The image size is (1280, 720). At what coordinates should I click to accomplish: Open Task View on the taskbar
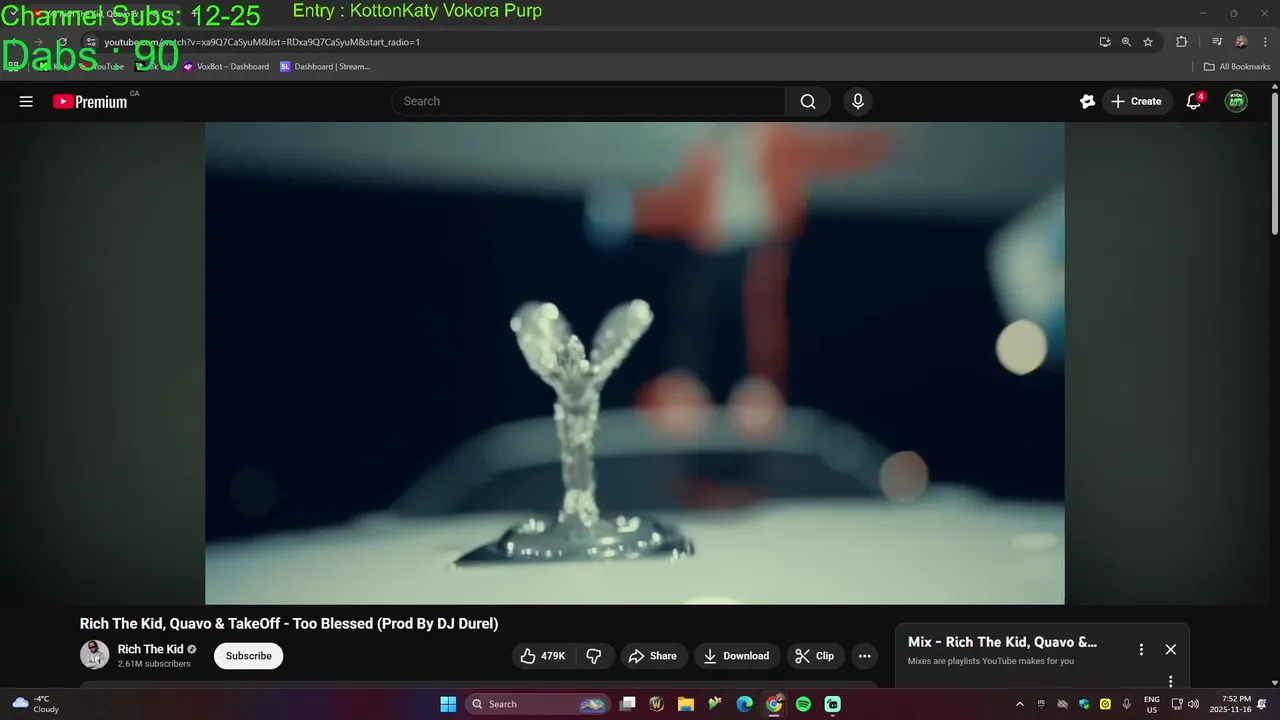click(x=627, y=704)
